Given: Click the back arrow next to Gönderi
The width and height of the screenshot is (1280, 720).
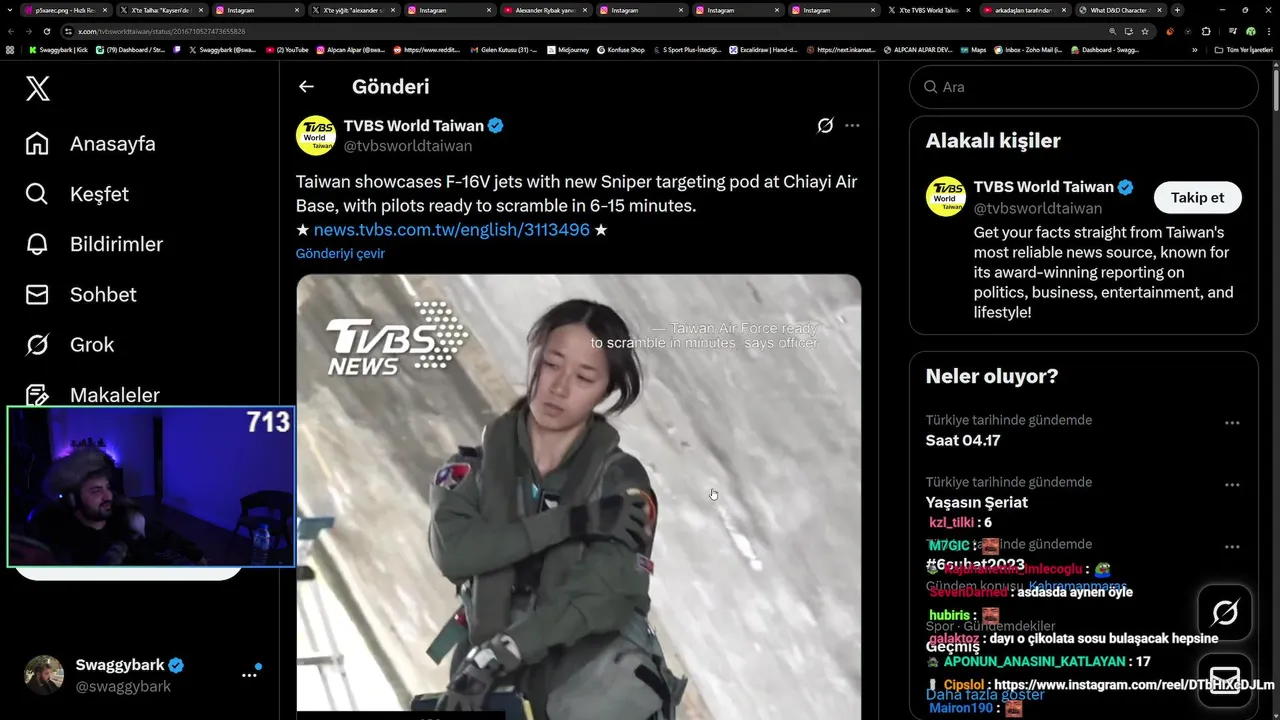Looking at the screenshot, I should tap(306, 87).
